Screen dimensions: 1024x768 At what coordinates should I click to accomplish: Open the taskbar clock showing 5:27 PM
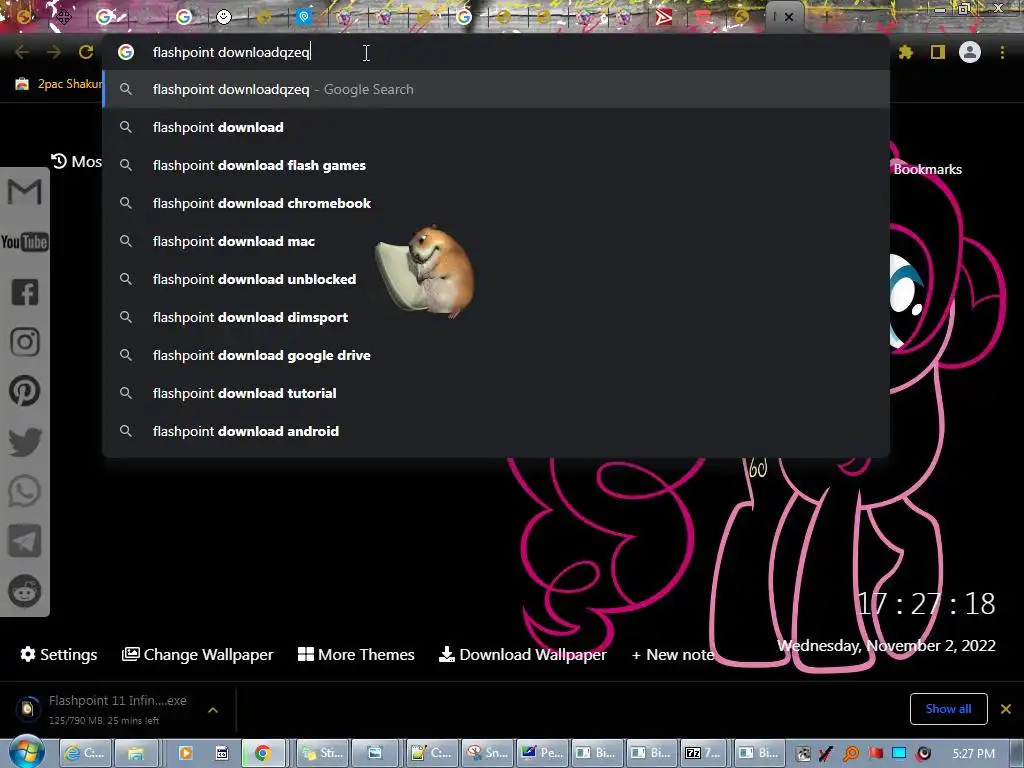pos(973,754)
